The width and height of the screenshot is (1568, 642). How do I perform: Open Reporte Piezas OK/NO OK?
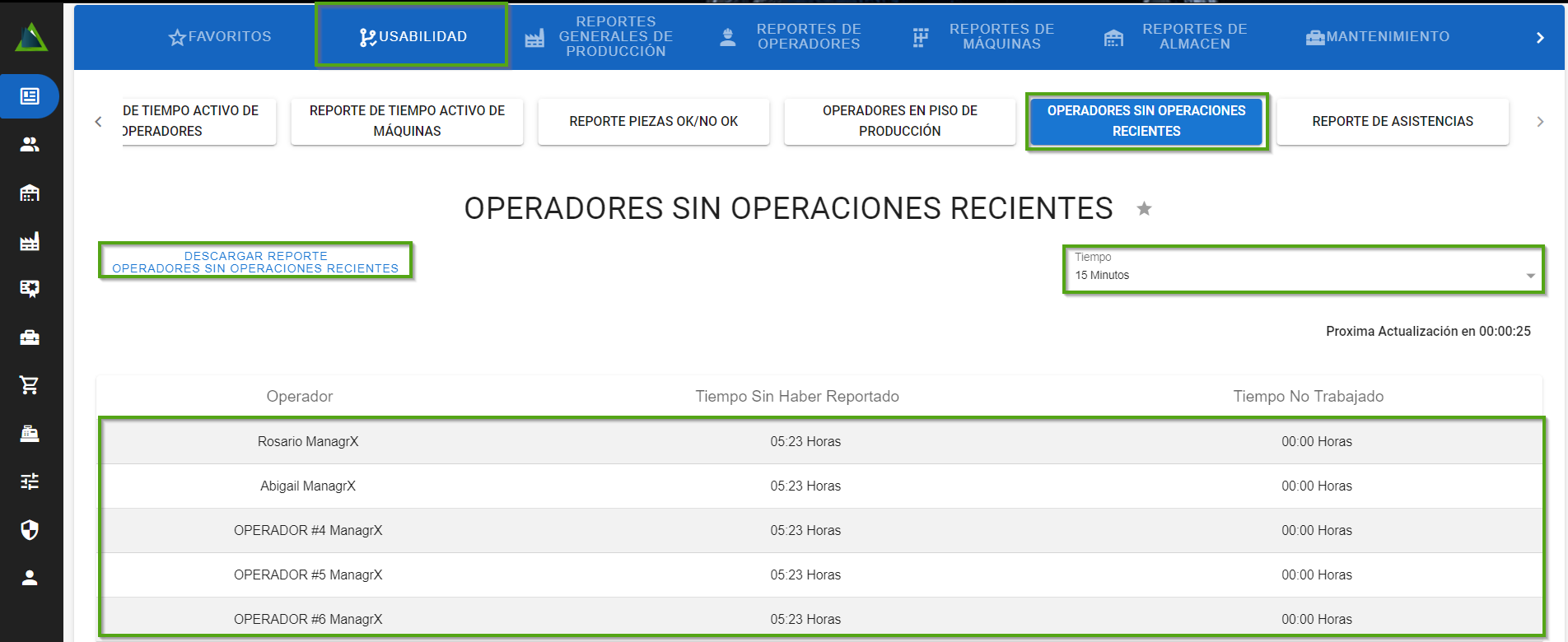coord(653,122)
